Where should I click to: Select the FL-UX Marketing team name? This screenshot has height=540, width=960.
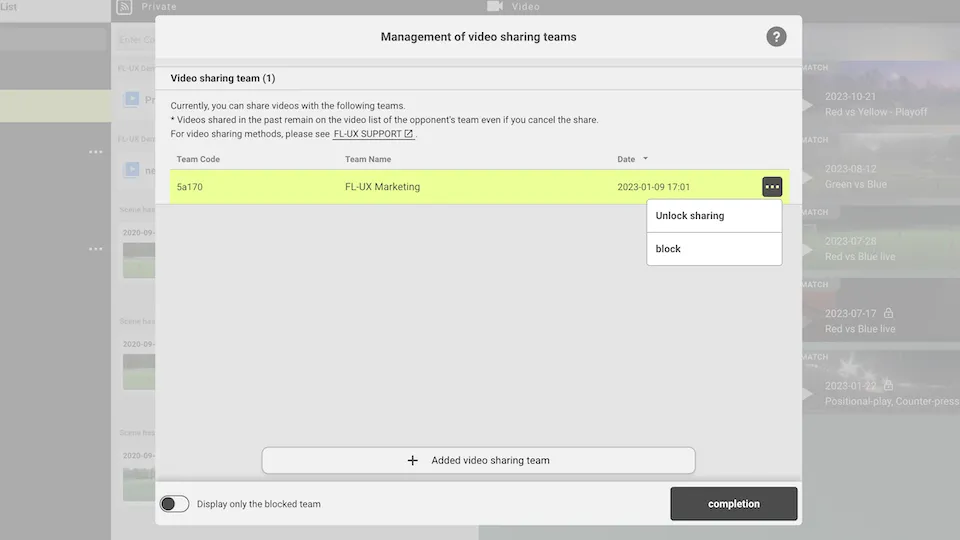pyautogui.click(x=382, y=187)
